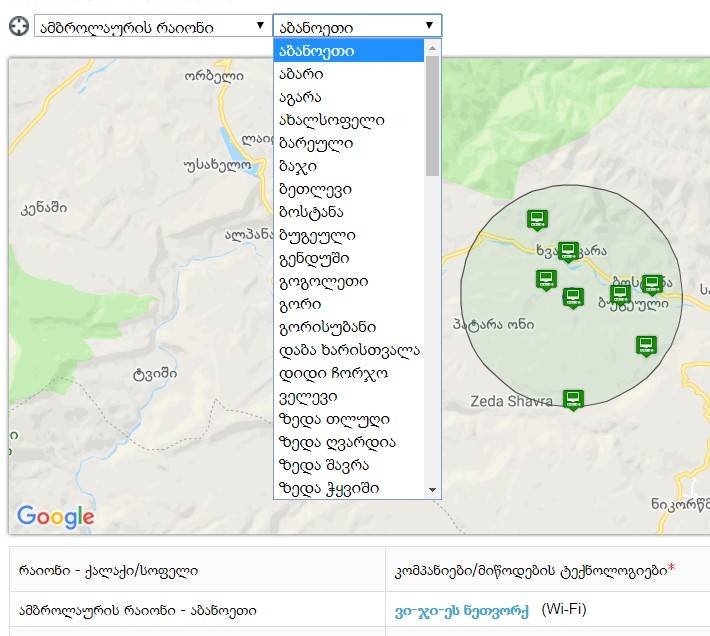Select აბარი from the village list

point(349,74)
